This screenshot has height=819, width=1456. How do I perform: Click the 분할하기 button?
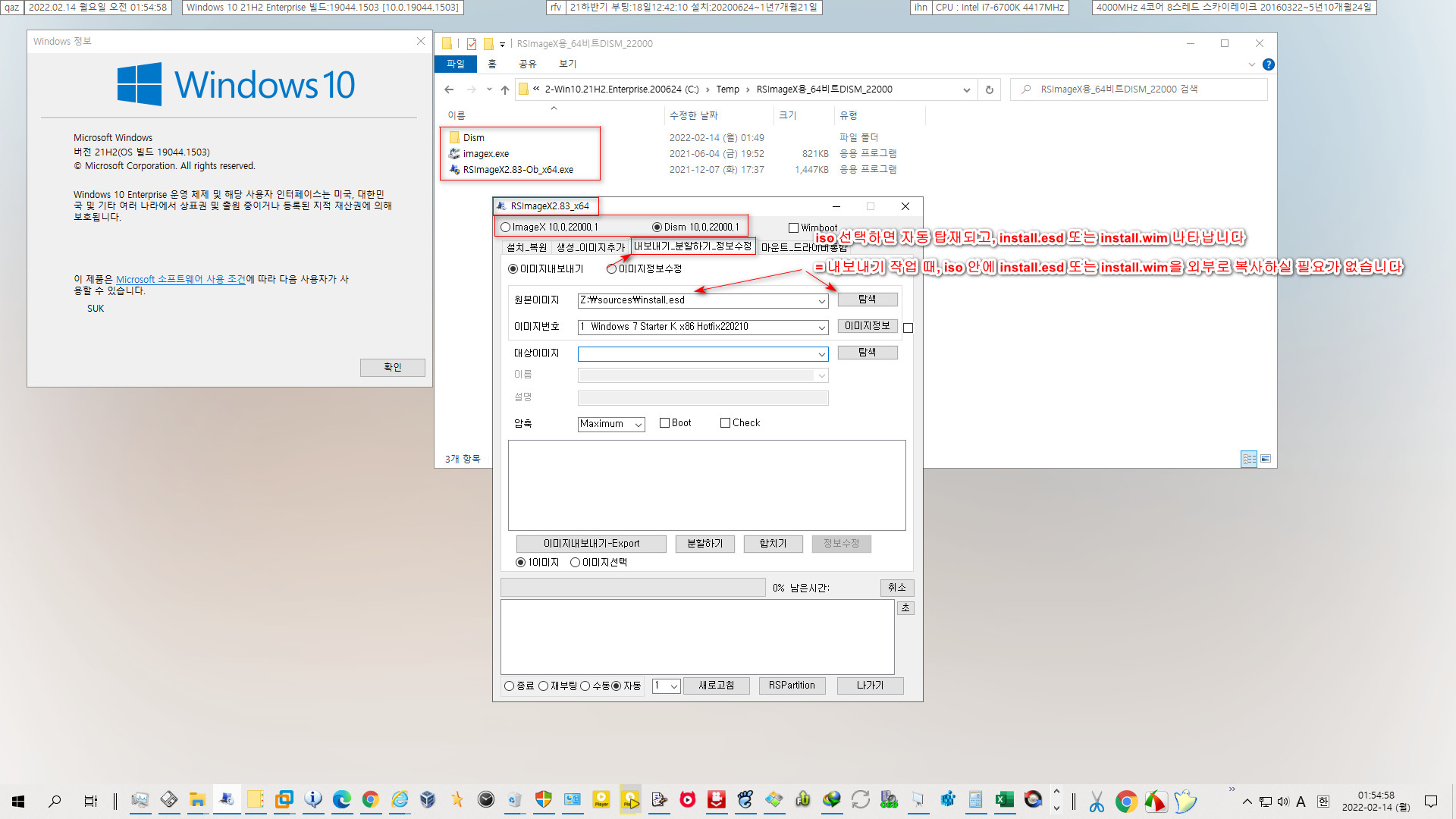tap(705, 544)
